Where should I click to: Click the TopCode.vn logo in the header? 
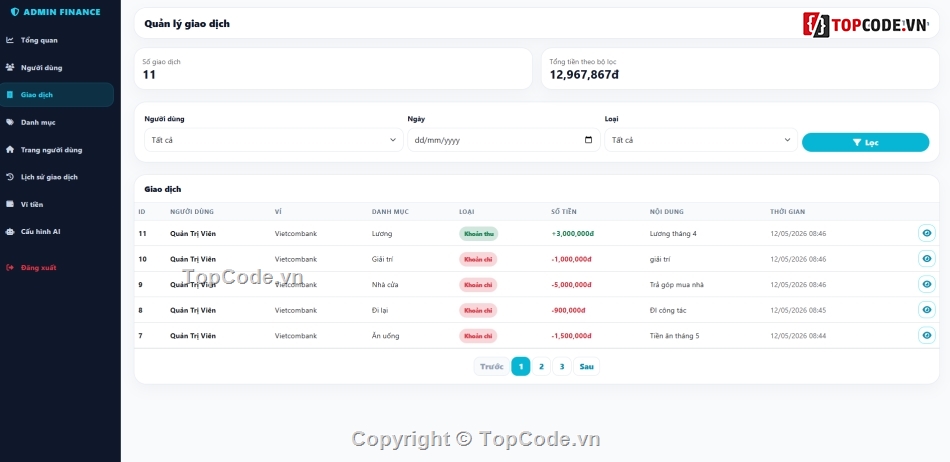866,25
